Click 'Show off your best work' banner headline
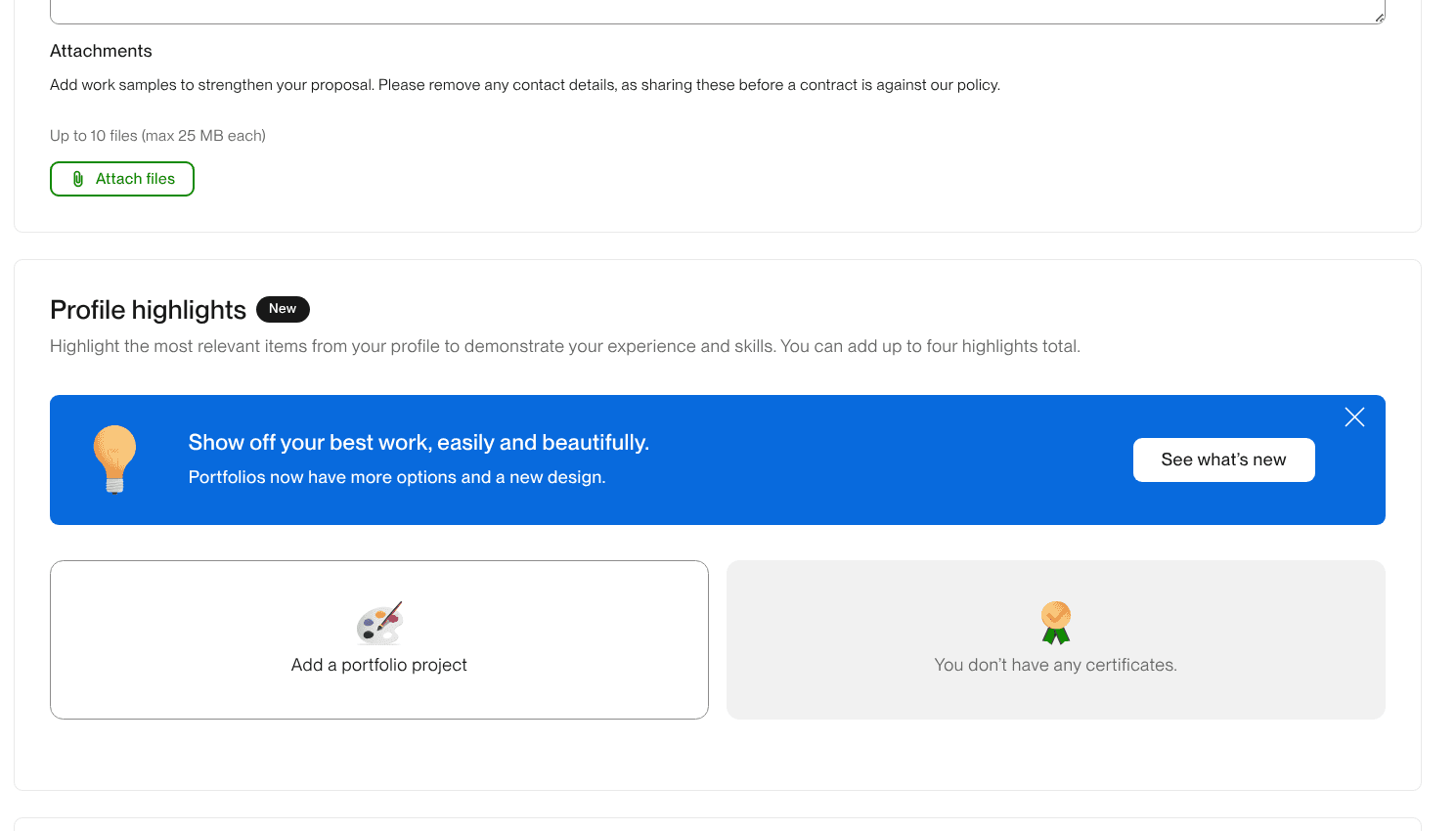The width and height of the screenshot is (1456, 831). [x=419, y=443]
